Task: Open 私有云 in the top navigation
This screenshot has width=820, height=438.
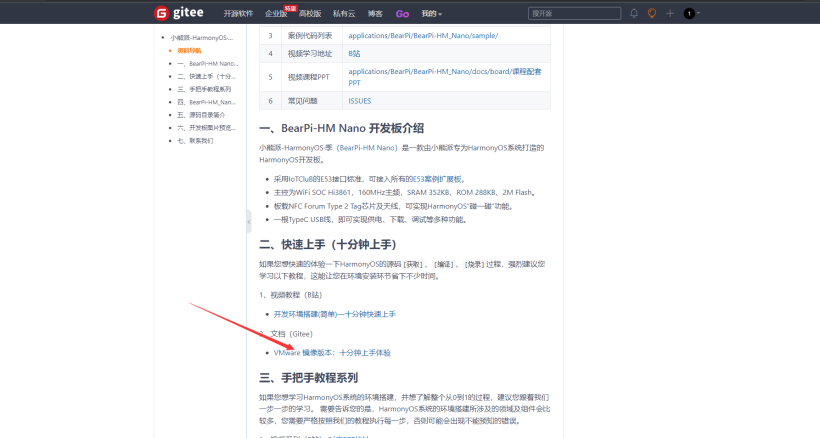Action: pos(343,13)
